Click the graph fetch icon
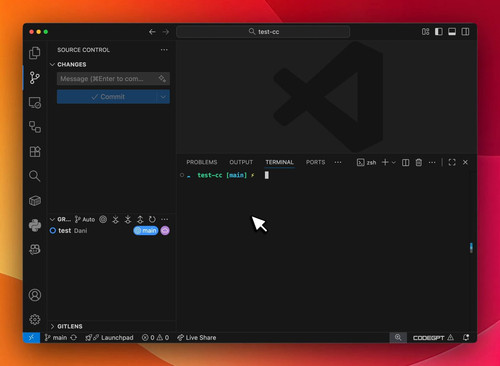The width and height of the screenshot is (500, 366). [x=115, y=219]
